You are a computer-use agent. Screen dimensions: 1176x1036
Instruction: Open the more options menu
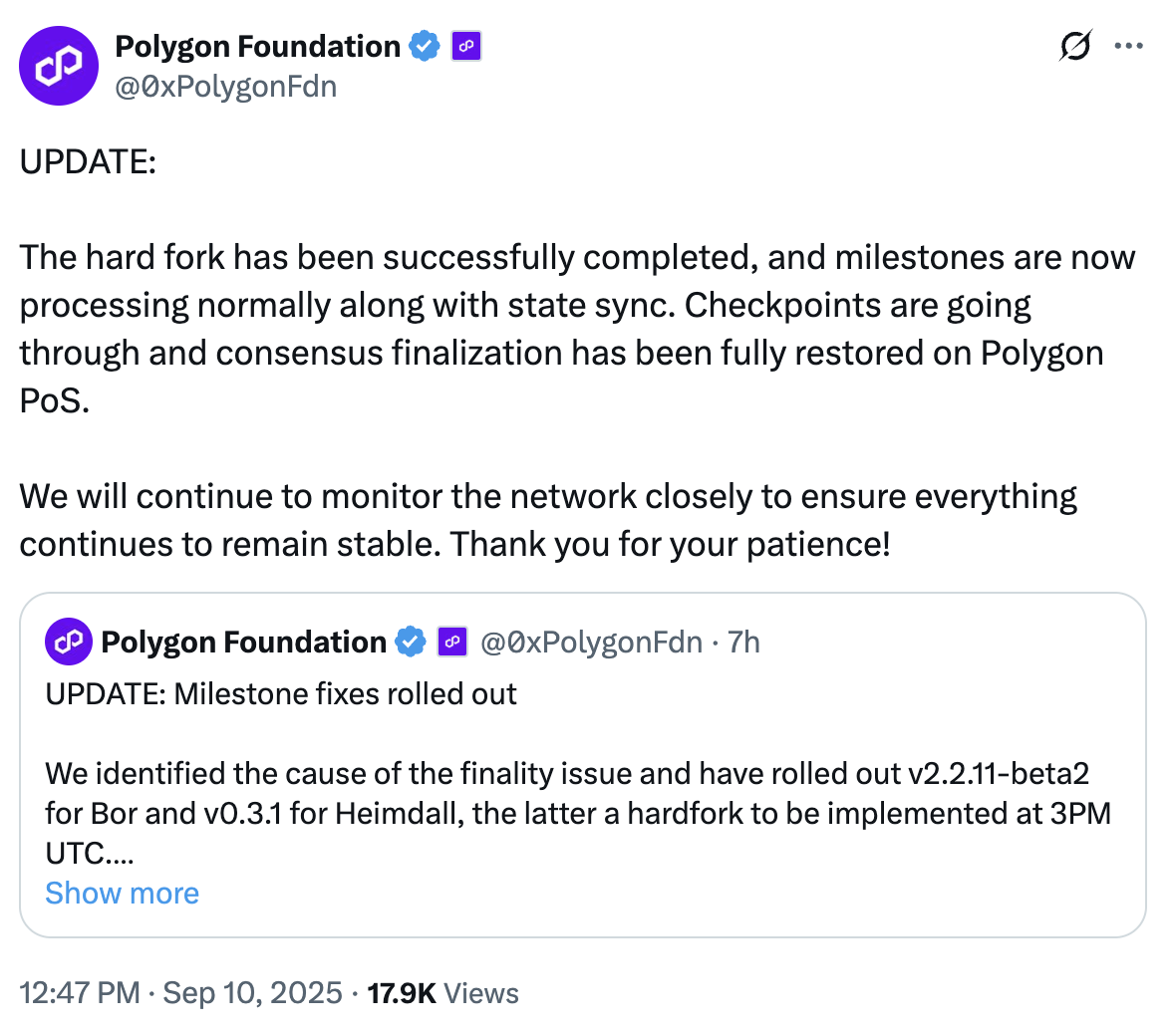coord(1129,46)
